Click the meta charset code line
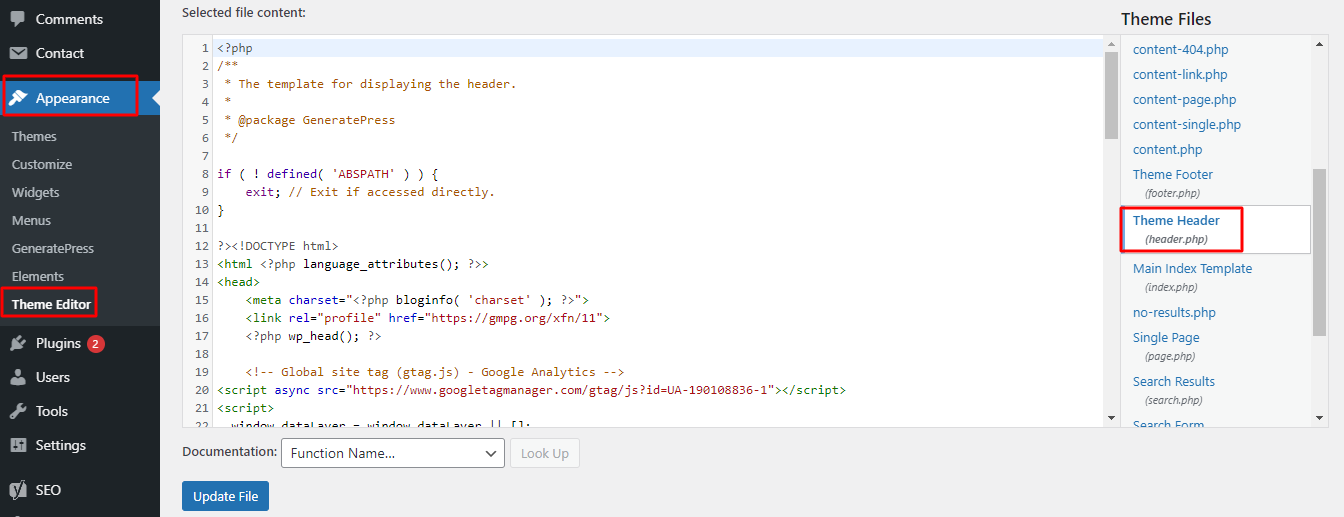 [x=417, y=300]
